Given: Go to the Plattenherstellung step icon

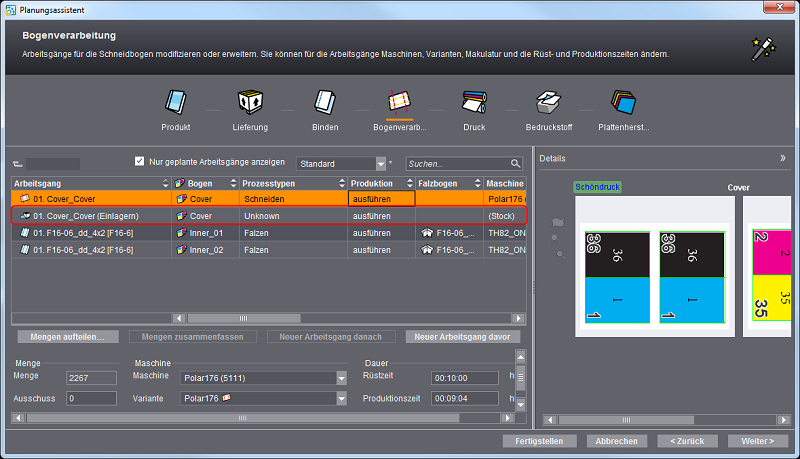Looking at the screenshot, I should (622, 102).
